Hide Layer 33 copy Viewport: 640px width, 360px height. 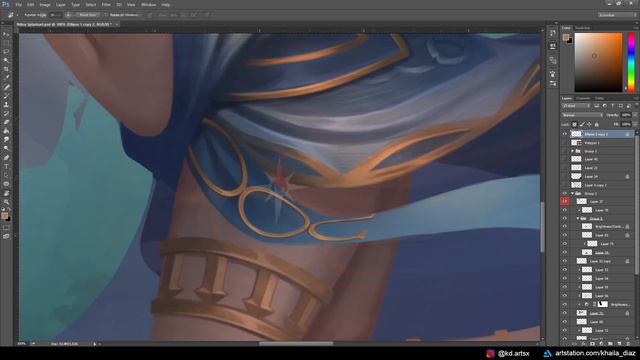565,261
